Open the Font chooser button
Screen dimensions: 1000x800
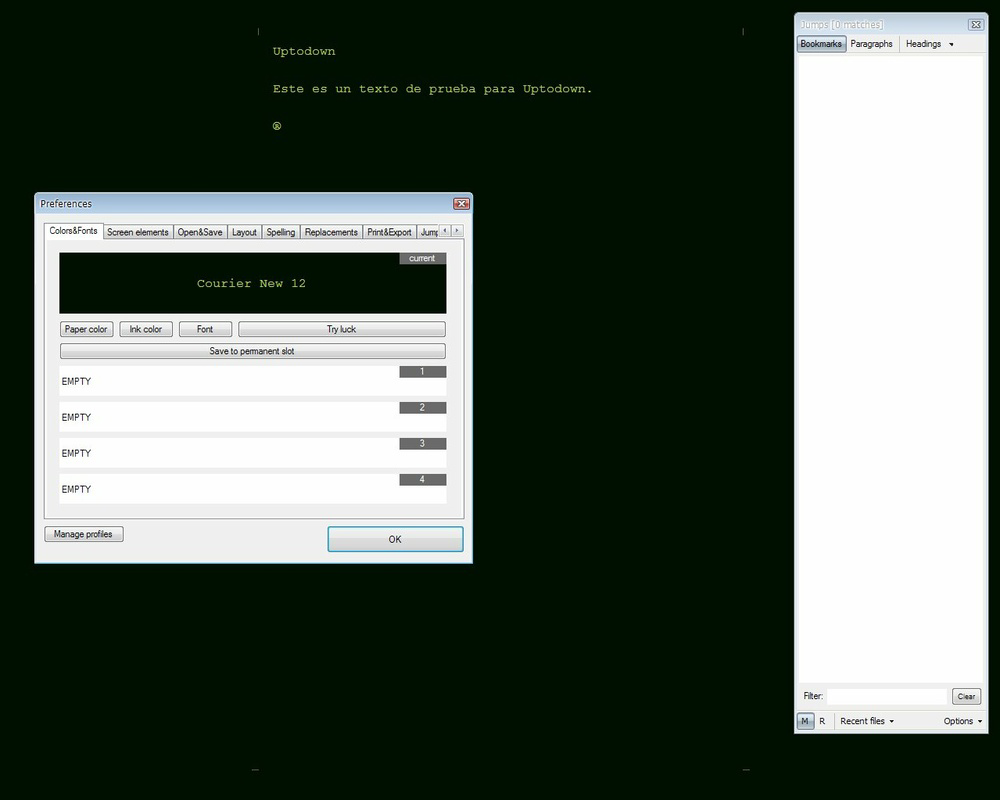(x=205, y=329)
